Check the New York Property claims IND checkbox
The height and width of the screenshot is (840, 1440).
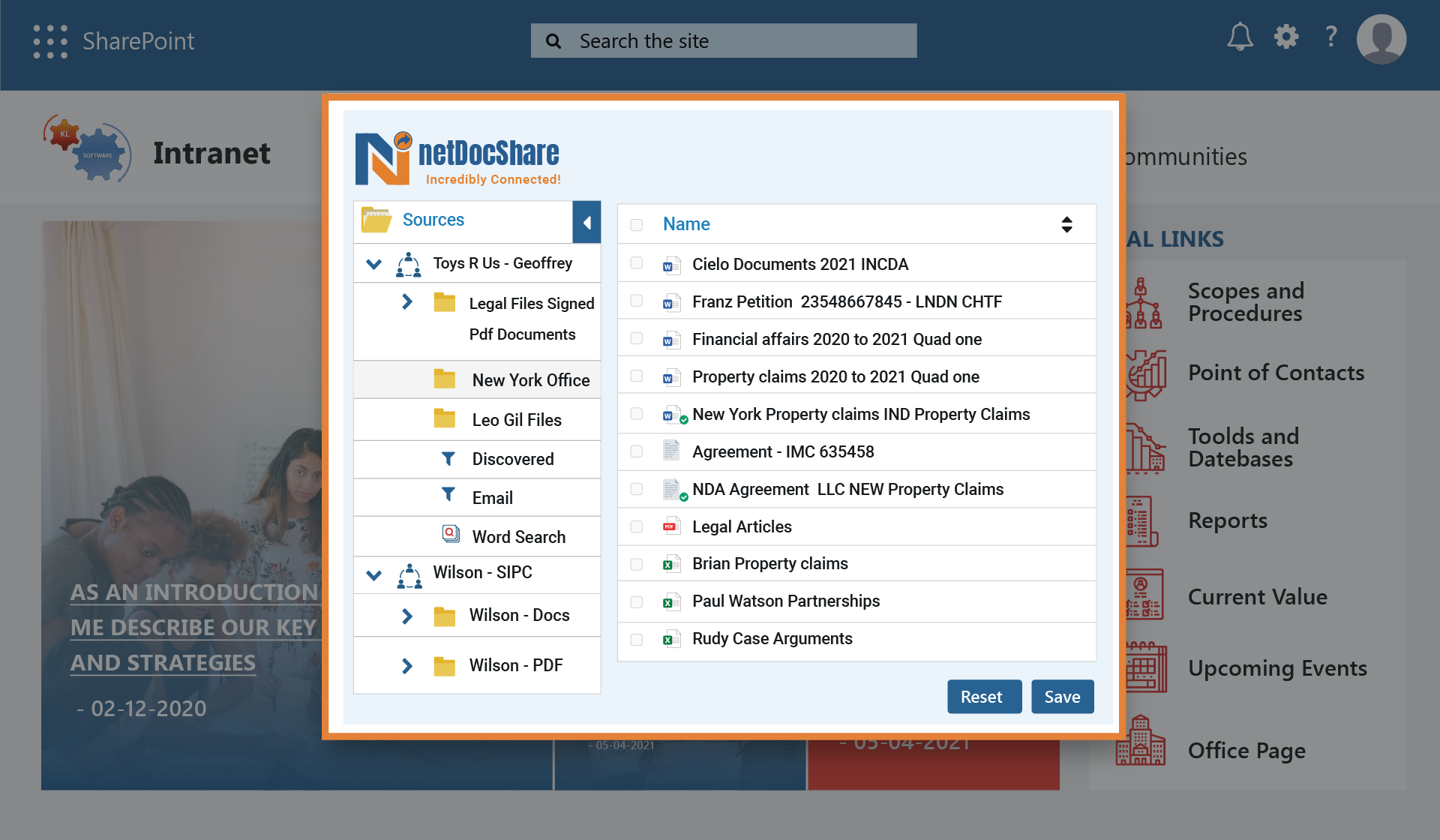[637, 414]
